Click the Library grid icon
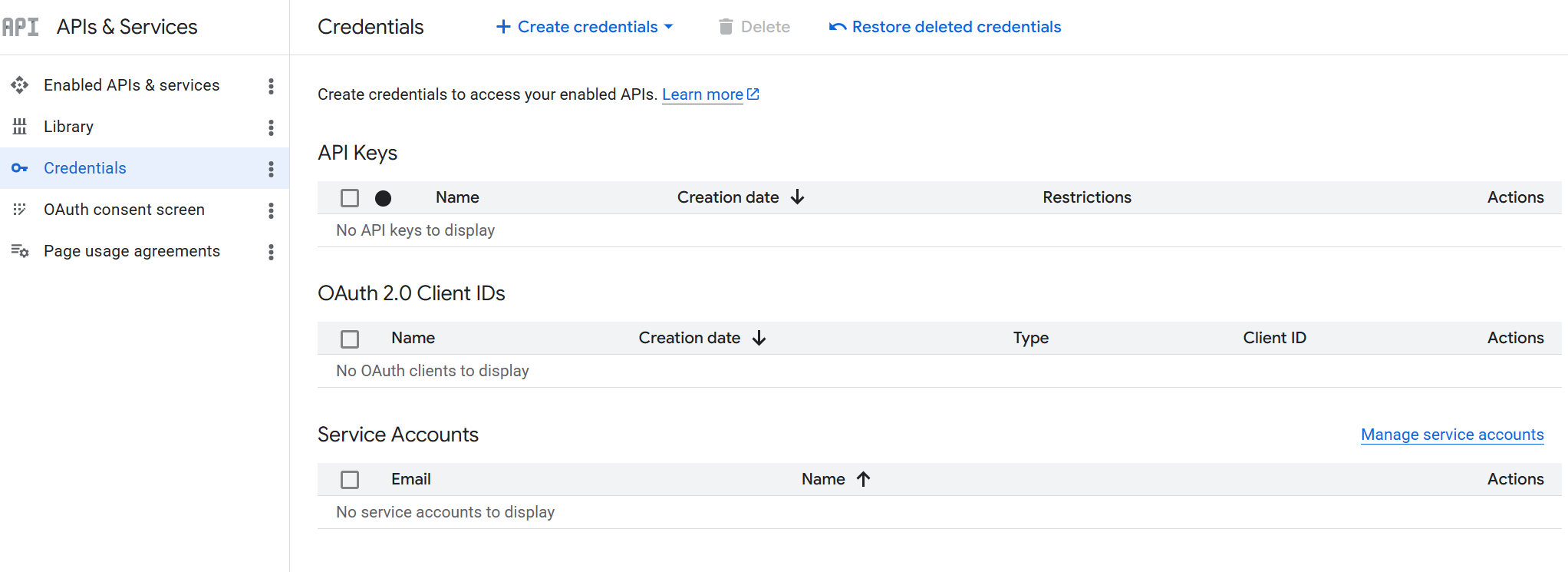Image resolution: width=1568 pixels, height=572 pixels. point(20,127)
